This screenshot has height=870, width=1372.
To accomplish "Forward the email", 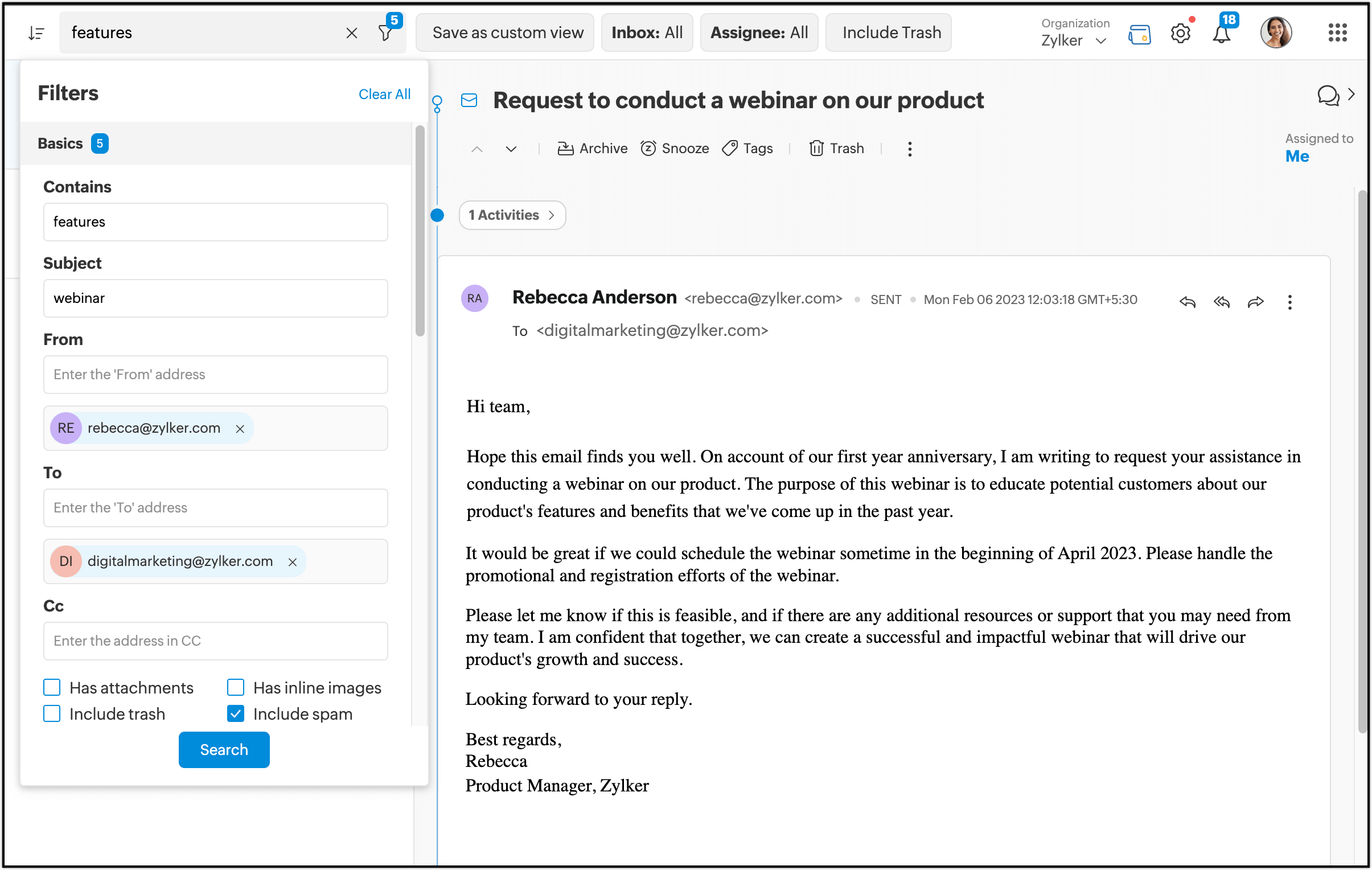I will tap(1255, 302).
